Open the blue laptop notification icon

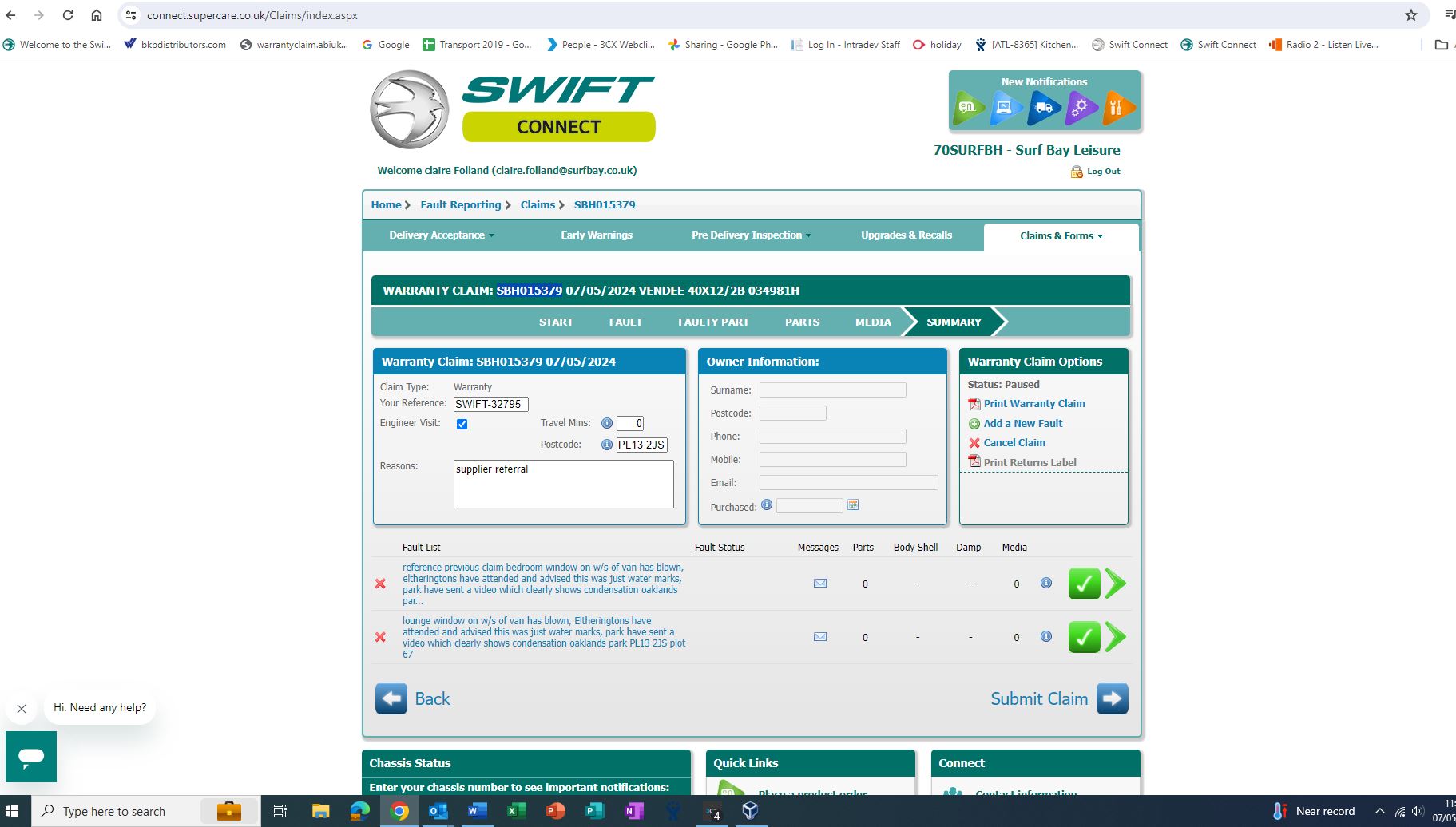1006,108
